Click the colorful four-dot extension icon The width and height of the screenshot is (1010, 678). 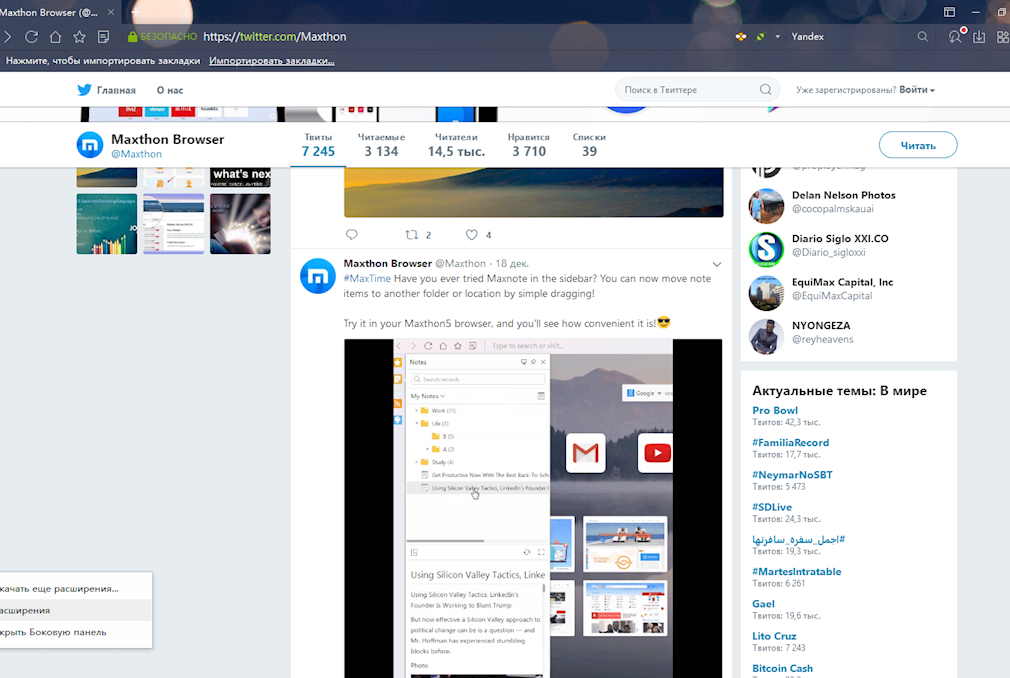[741, 37]
